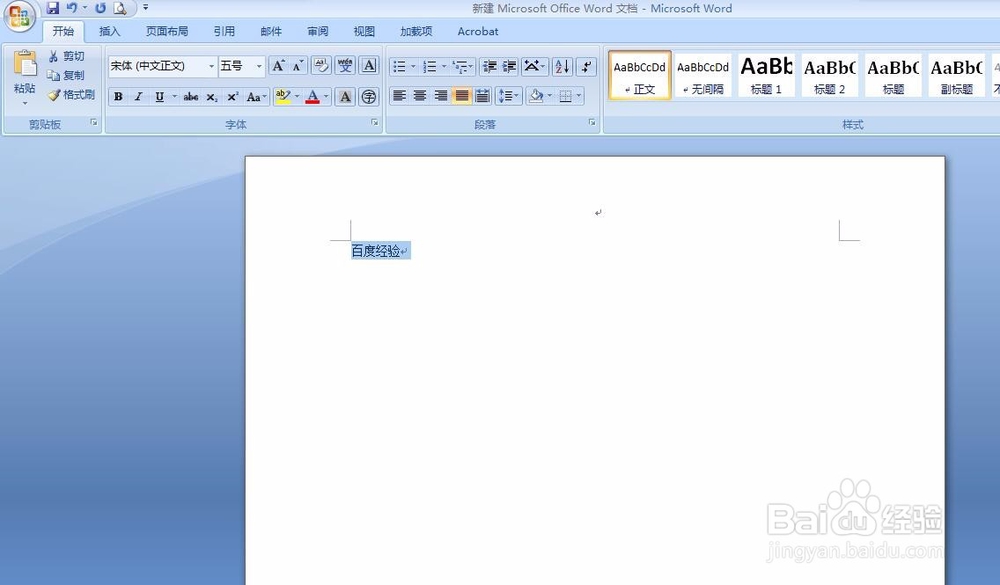Insert an enclosed character (带圈字符)
1000x585 pixels.
point(369,96)
